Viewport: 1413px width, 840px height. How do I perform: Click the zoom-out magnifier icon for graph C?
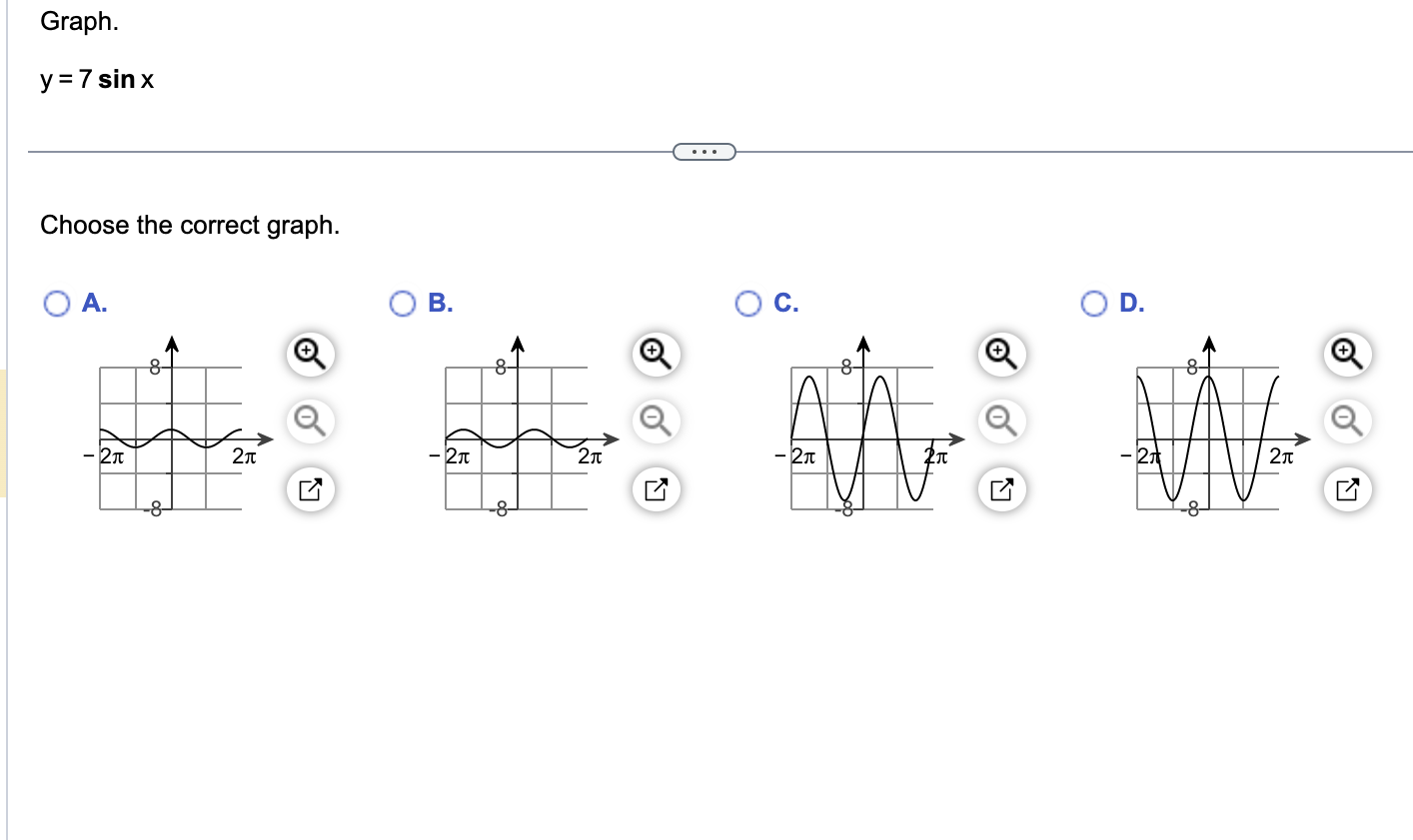tap(999, 421)
